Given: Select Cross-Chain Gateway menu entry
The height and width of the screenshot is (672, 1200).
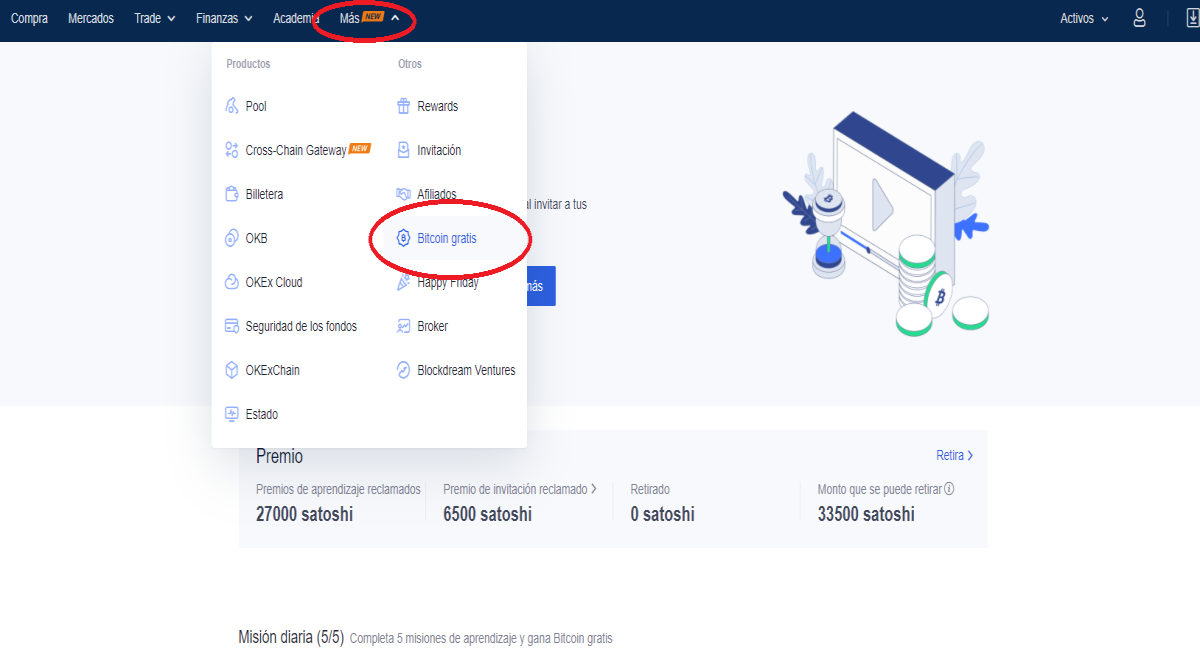Looking at the screenshot, I should (295, 150).
